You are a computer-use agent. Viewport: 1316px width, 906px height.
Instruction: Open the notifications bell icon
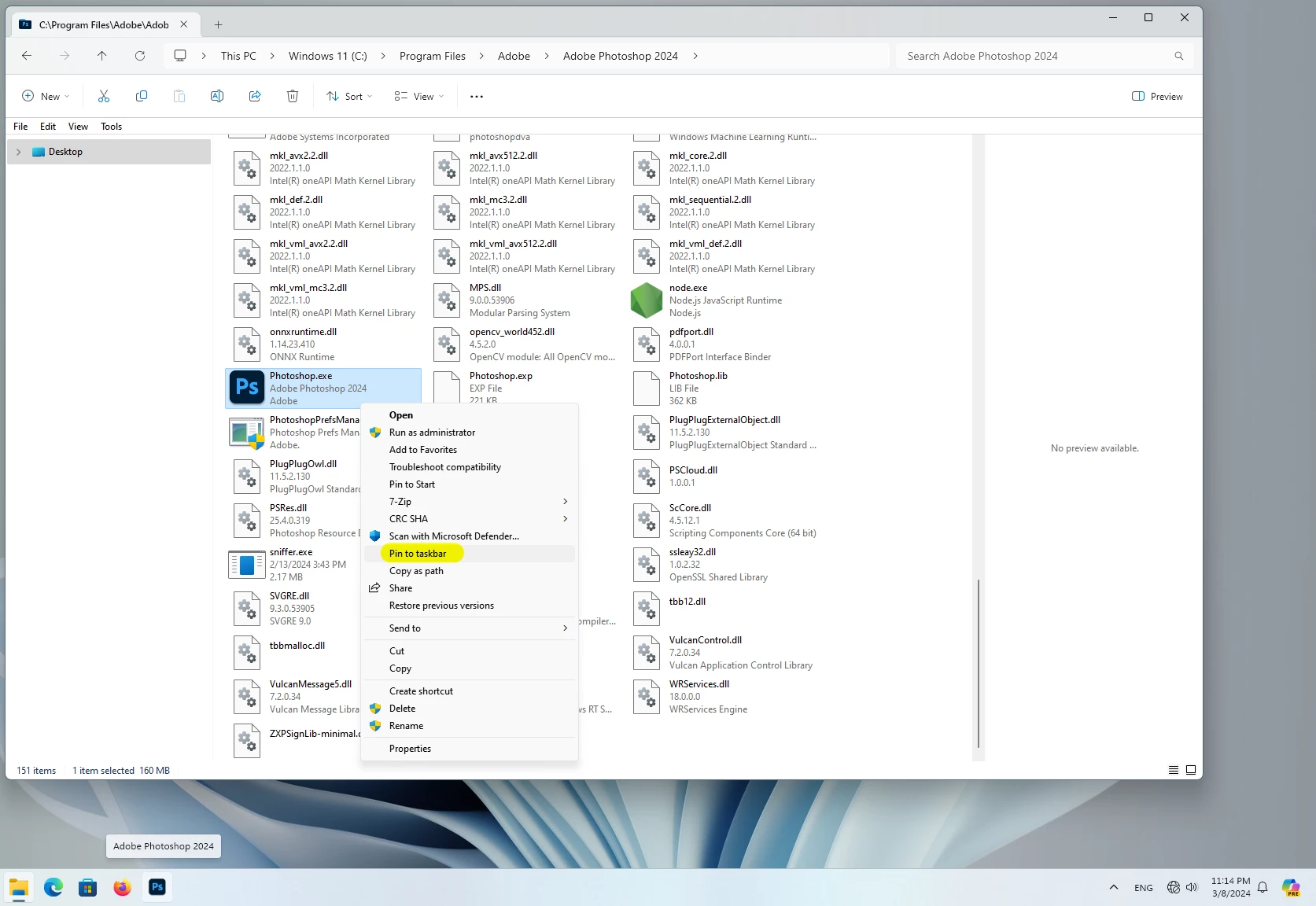[1263, 887]
